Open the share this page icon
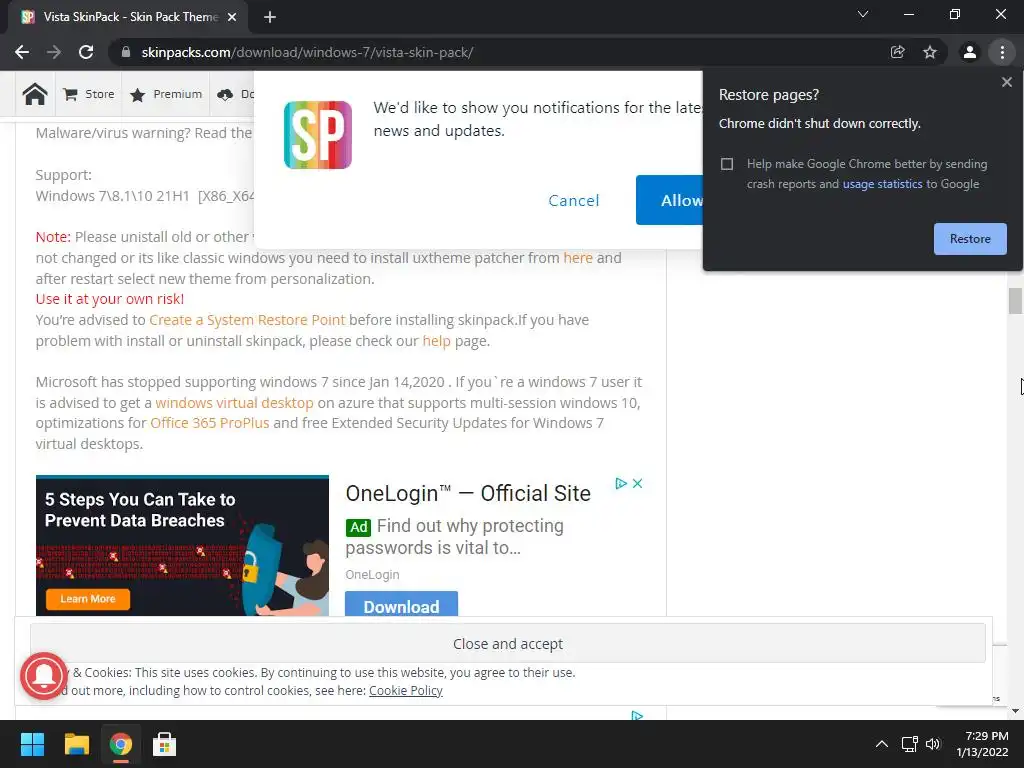1024x768 pixels. click(898, 52)
